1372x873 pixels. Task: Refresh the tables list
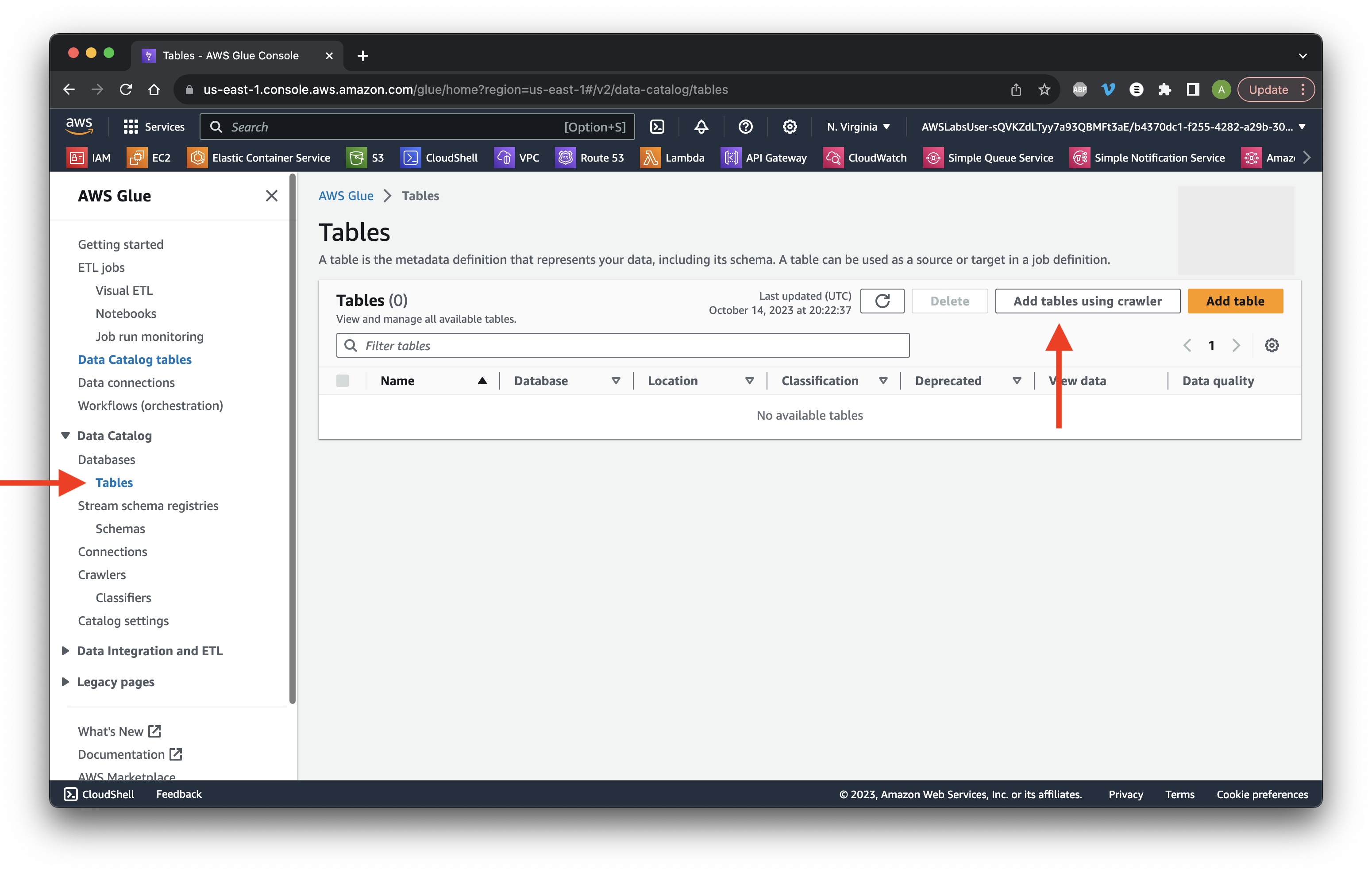pos(882,301)
